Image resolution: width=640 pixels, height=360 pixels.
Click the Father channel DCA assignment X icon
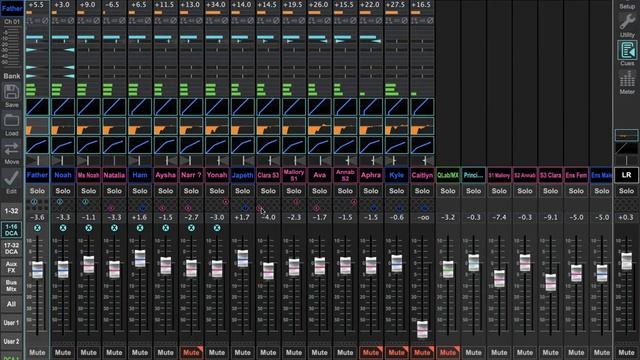pyautogui.click(x=38, y=228)
